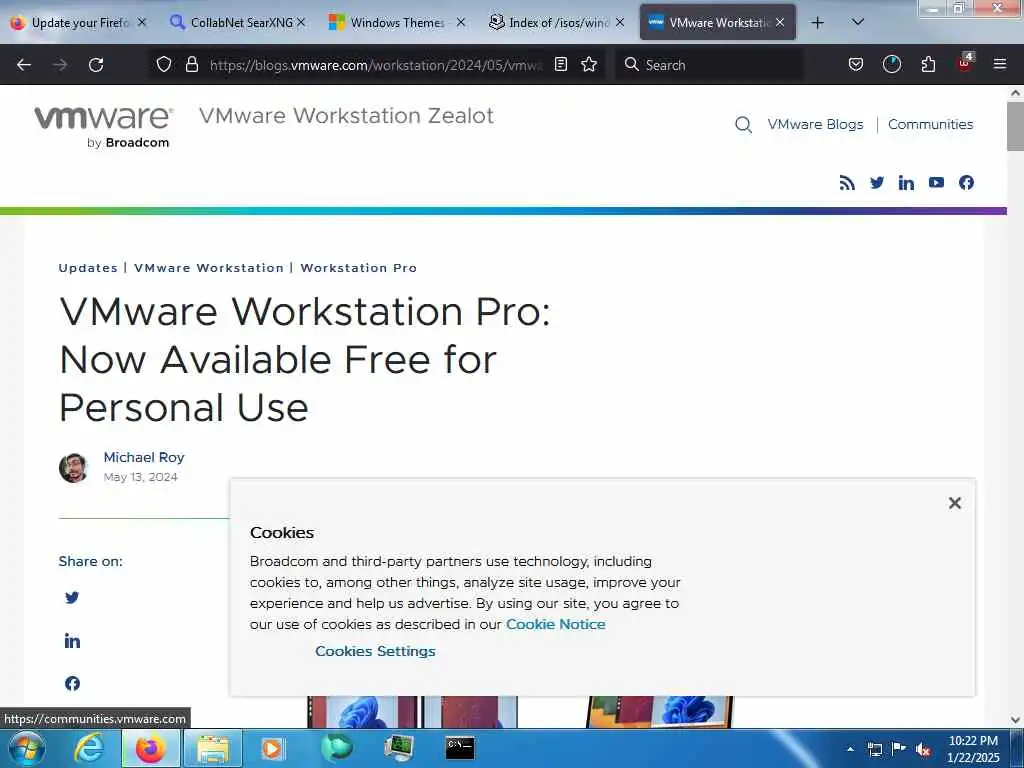1024x768 pixels.
Task: Open a new tab with plus button
Action: tap(817, 23)
